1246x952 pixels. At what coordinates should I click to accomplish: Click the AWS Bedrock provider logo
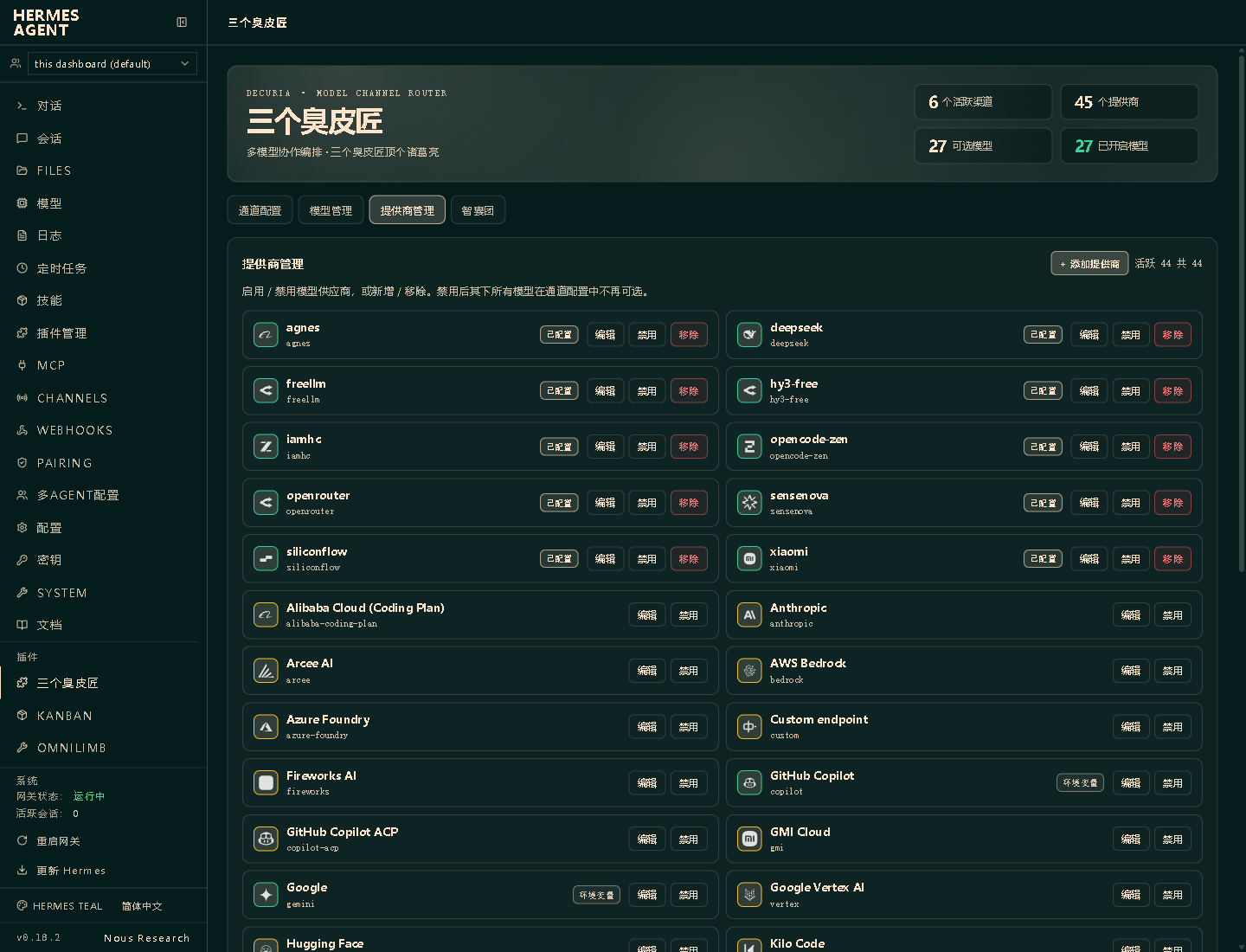coord(749,671)
